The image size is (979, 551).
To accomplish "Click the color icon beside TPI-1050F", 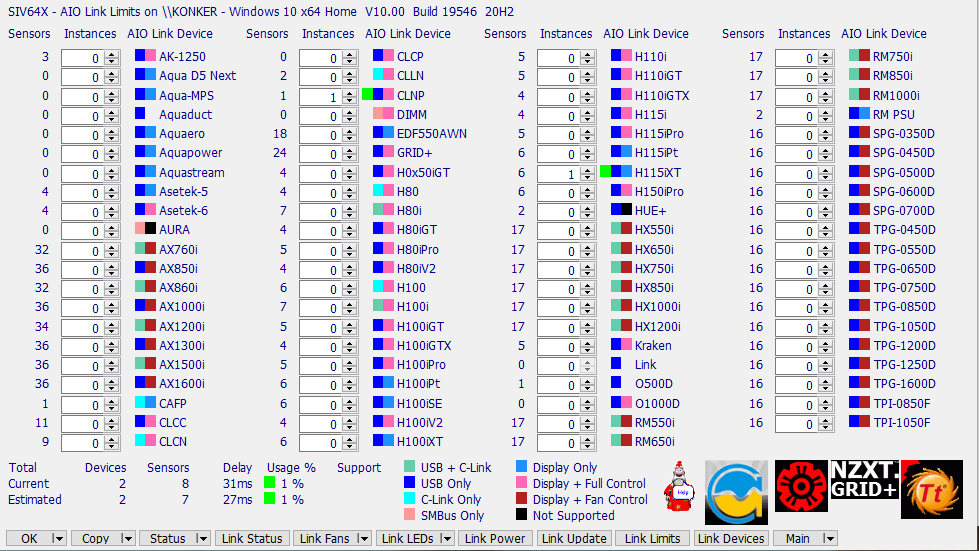I will tap(859, 422).
